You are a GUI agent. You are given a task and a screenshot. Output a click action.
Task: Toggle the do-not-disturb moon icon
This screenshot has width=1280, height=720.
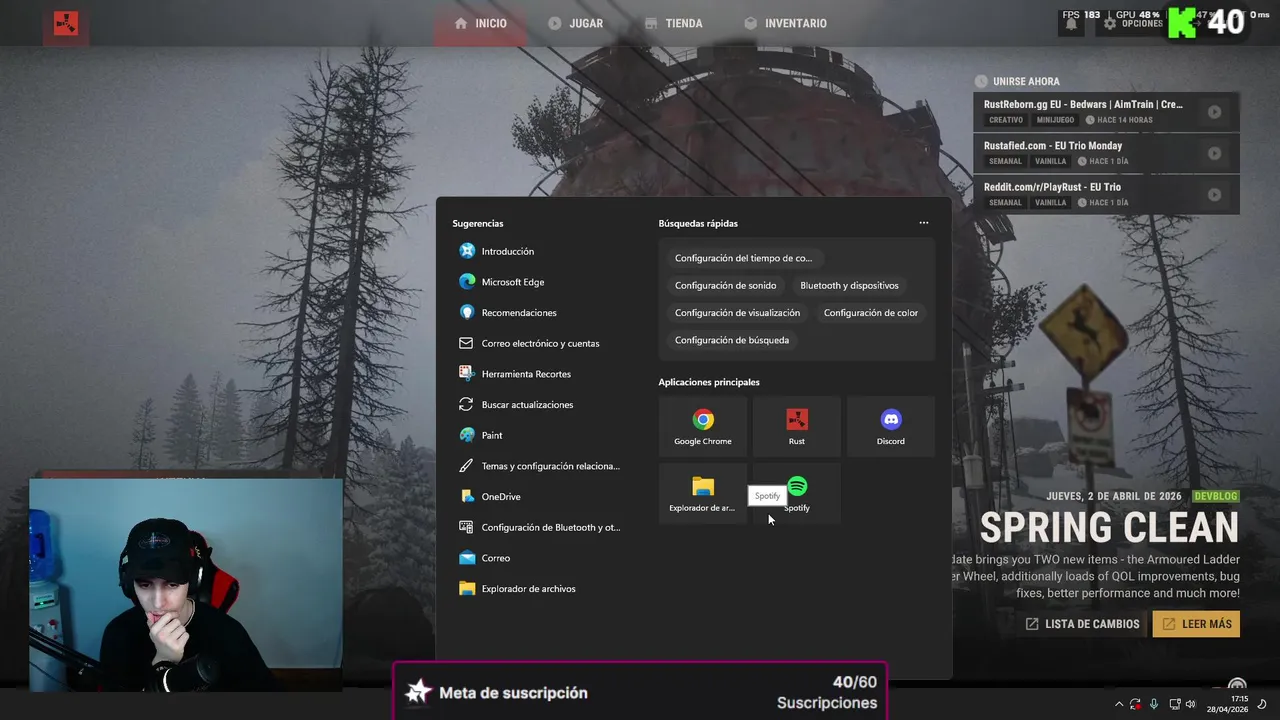coord(1262,704)
